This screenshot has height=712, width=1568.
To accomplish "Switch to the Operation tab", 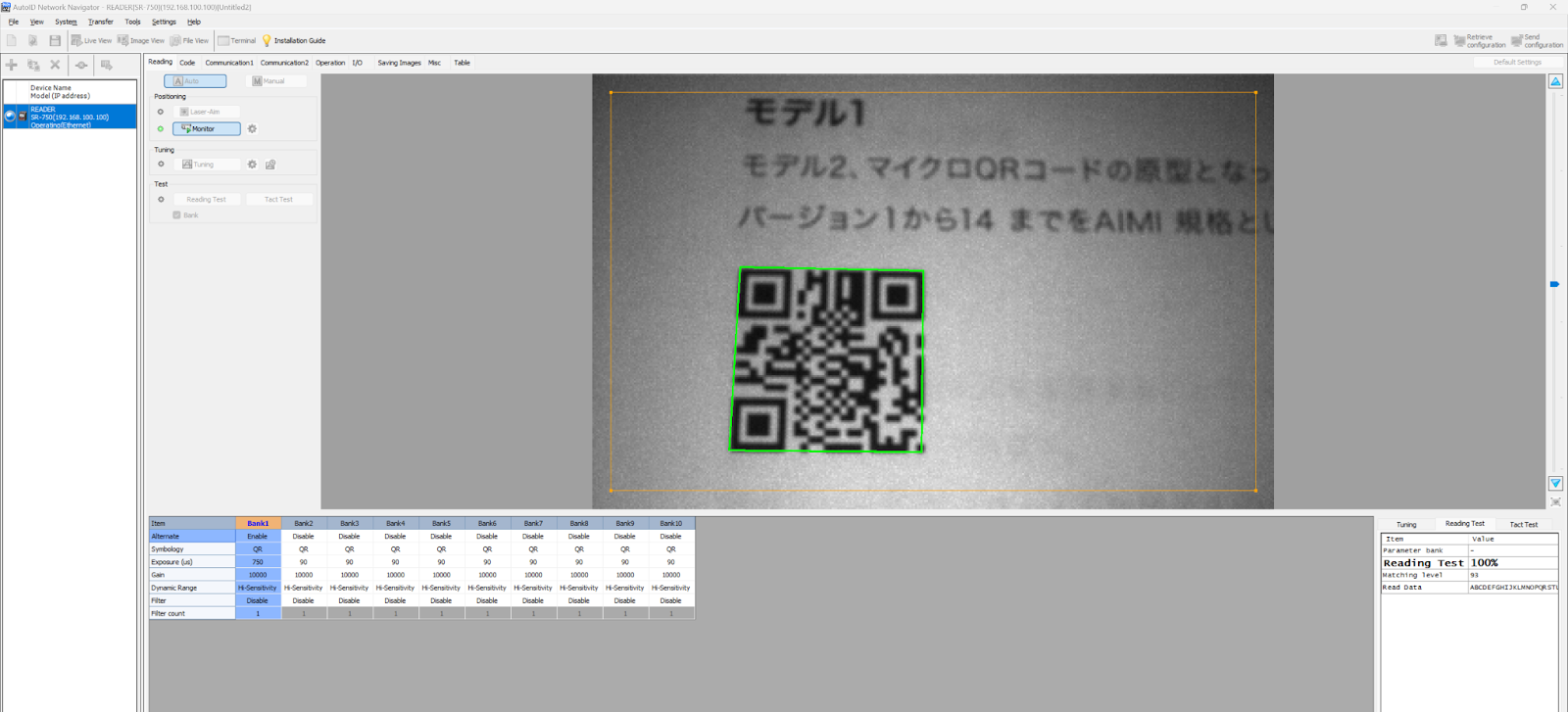I will tap(330, 63).
